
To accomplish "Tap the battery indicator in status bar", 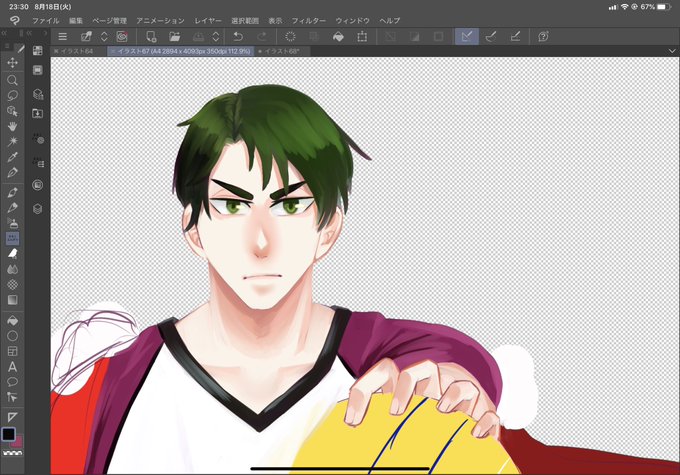I will pyautogui.click(x=664, y=7).
